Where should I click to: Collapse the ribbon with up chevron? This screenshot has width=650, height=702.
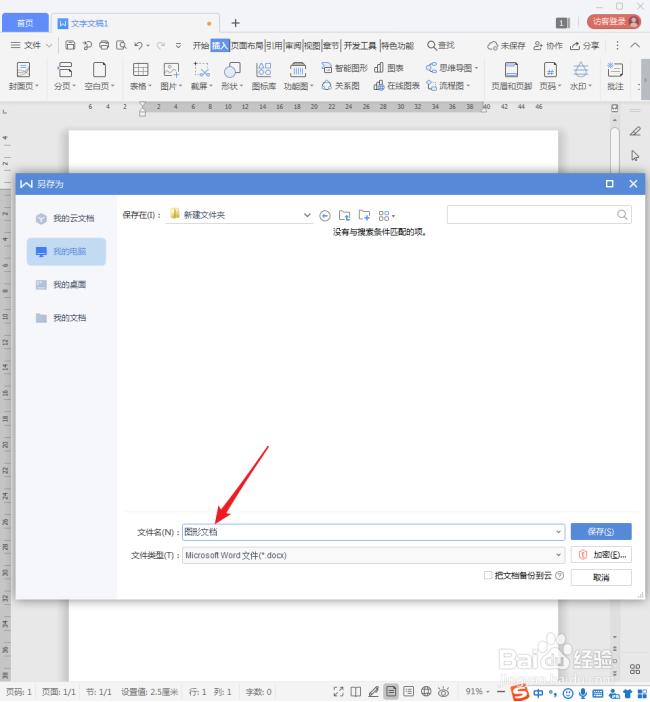point(635,45)
